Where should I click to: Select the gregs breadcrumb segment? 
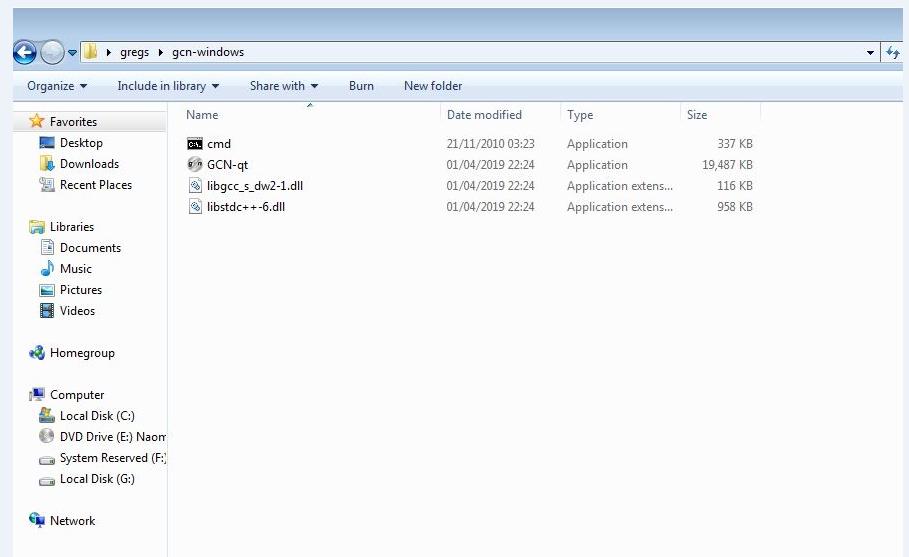click(134, 52)
